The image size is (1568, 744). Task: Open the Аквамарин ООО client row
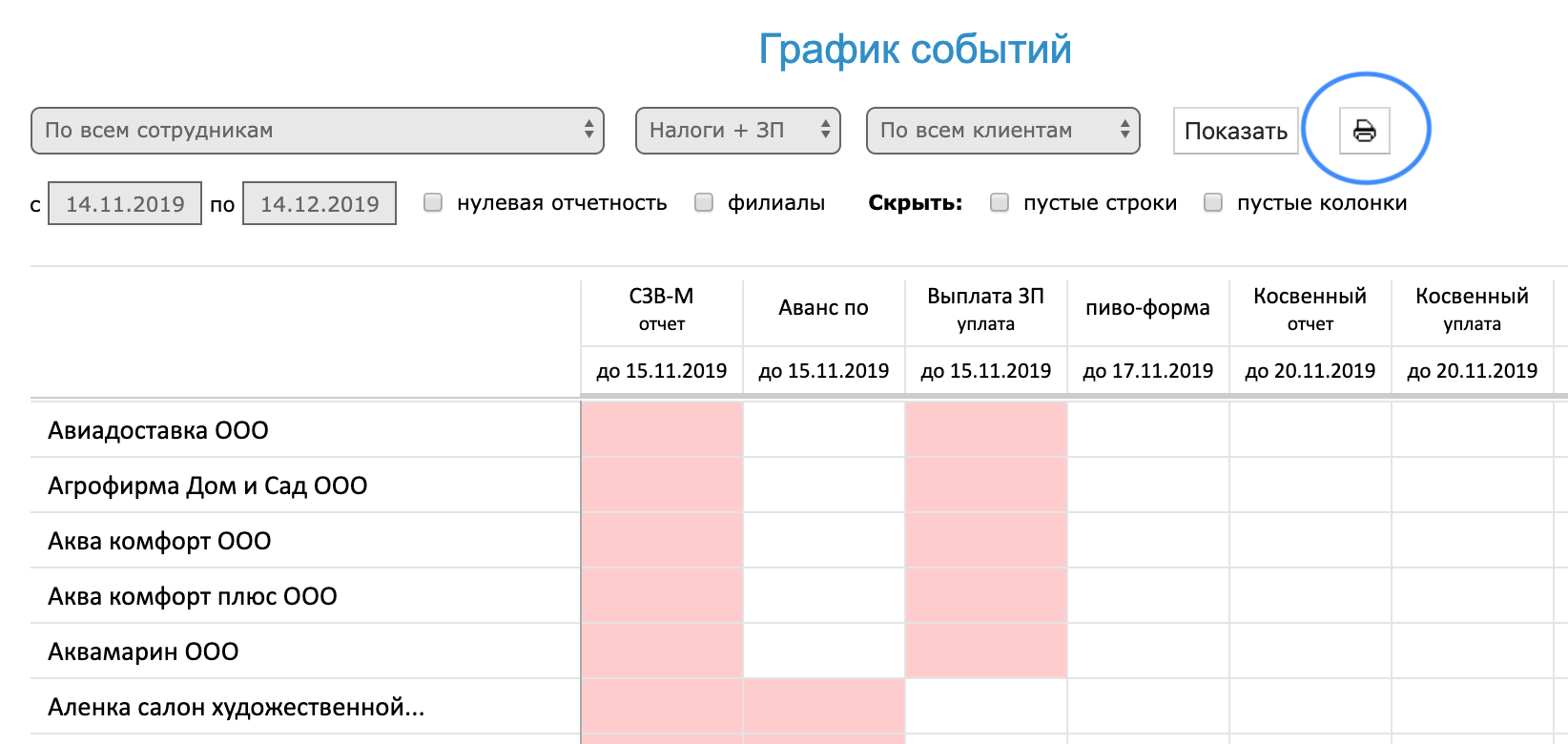point(143,651)
